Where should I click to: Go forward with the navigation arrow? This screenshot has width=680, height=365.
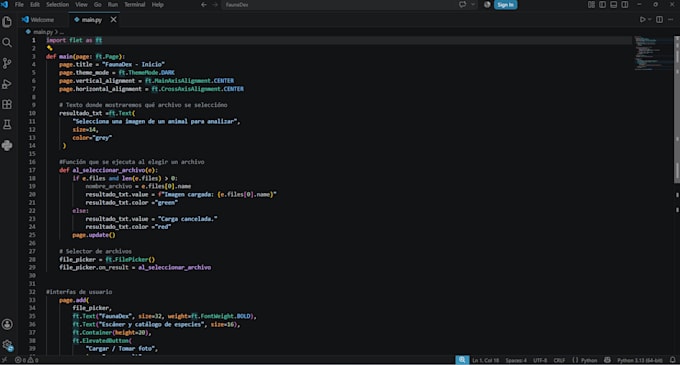(x=215, y=5)
